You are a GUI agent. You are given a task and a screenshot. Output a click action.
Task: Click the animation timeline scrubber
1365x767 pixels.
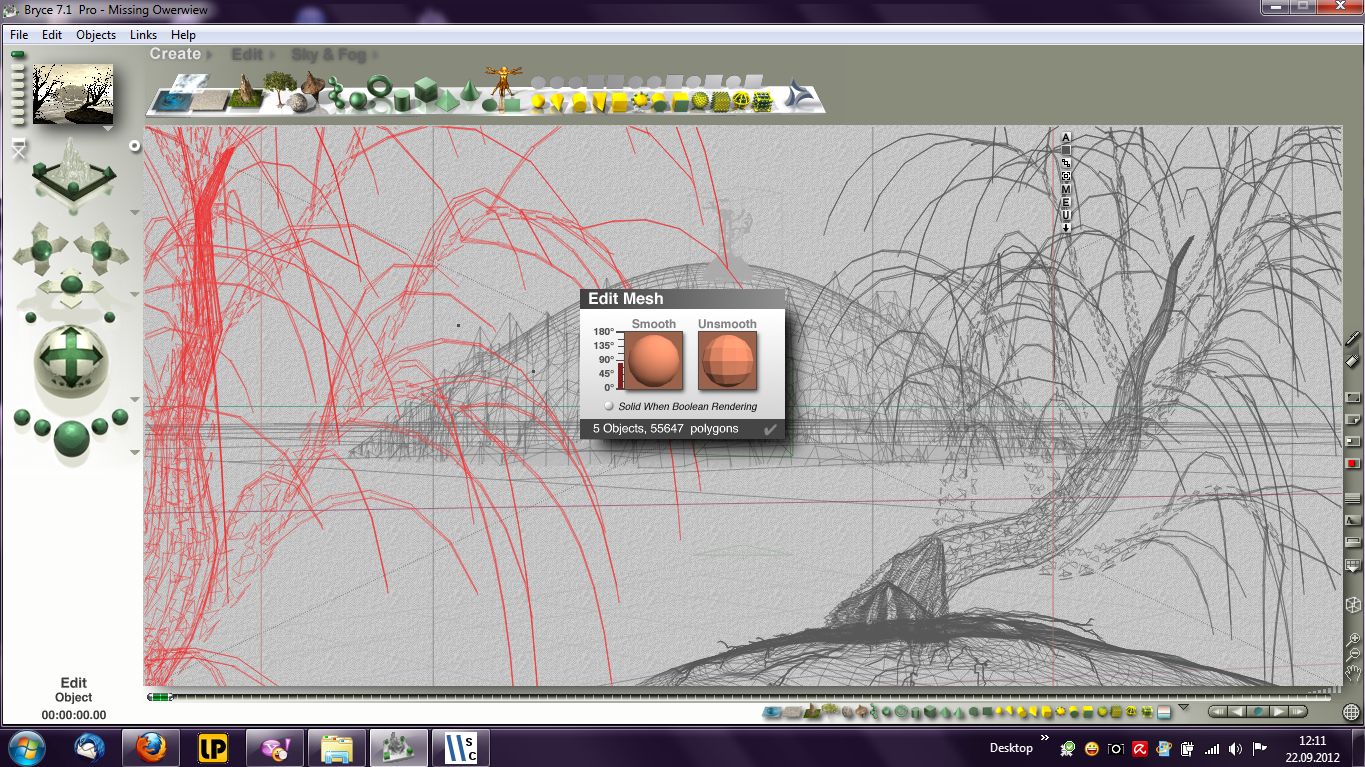(x=160, y=697)
